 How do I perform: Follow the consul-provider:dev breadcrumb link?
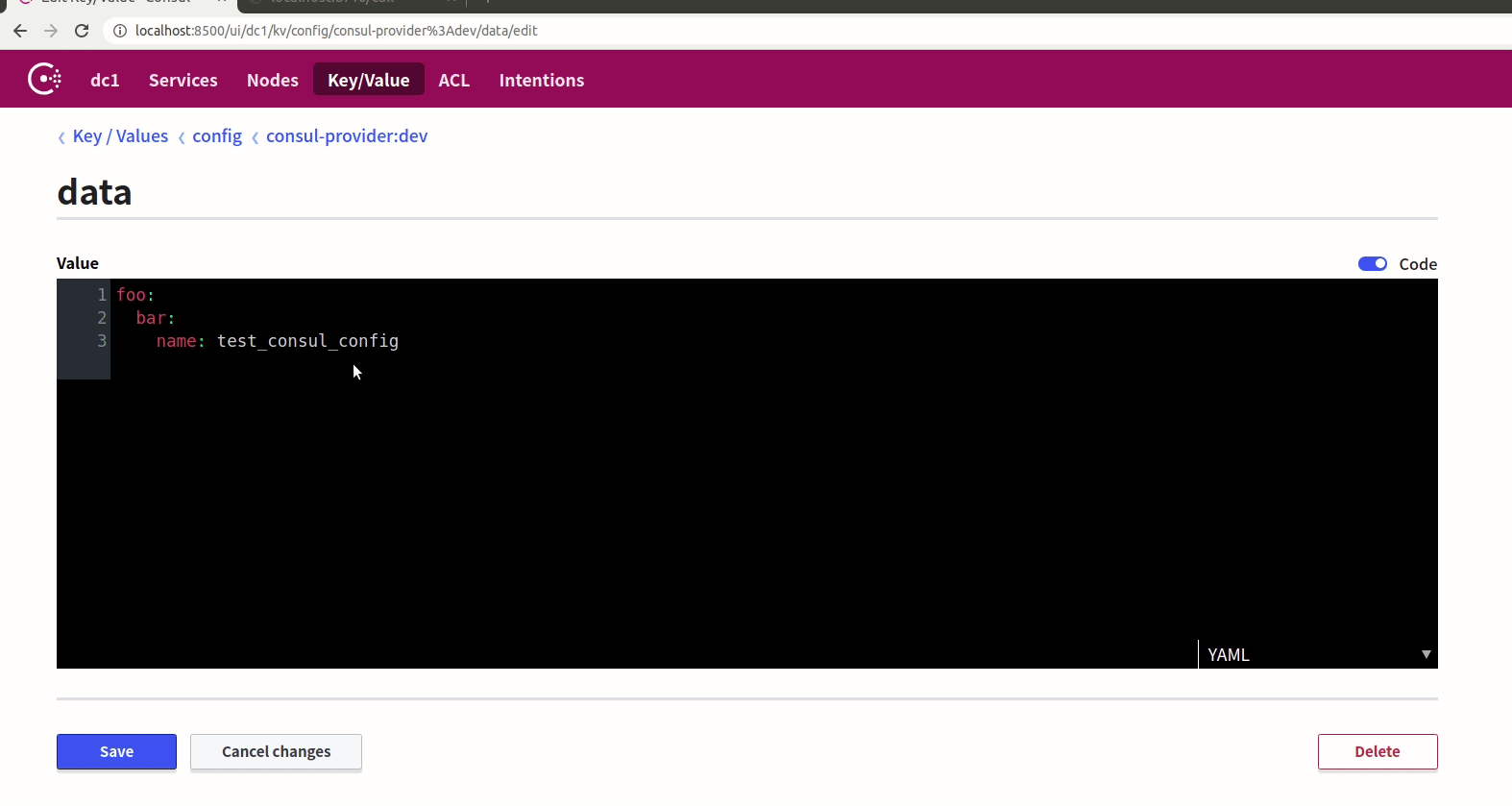click(347, 135)
